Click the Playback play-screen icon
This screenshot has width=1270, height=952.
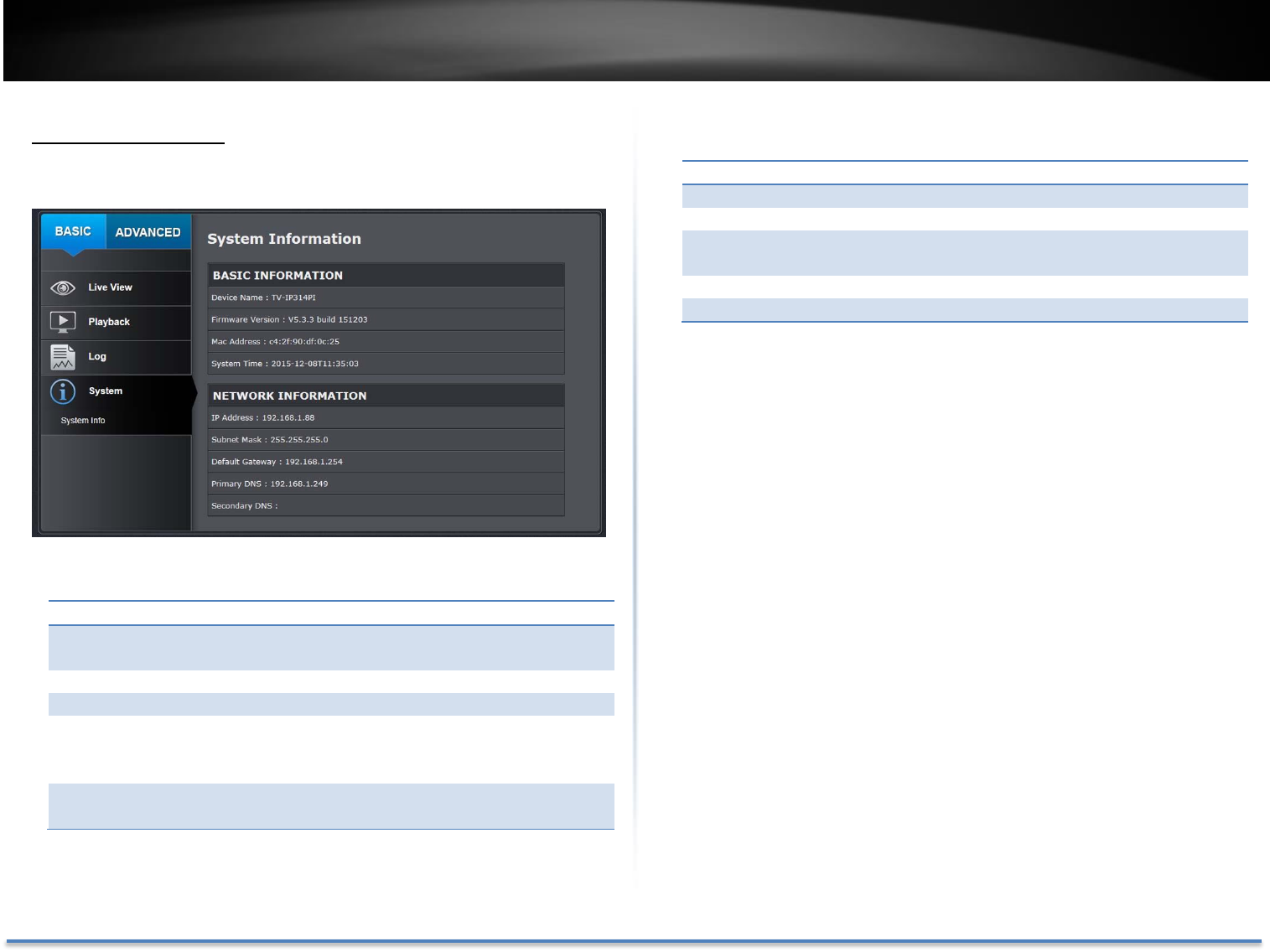pos(63,322)
